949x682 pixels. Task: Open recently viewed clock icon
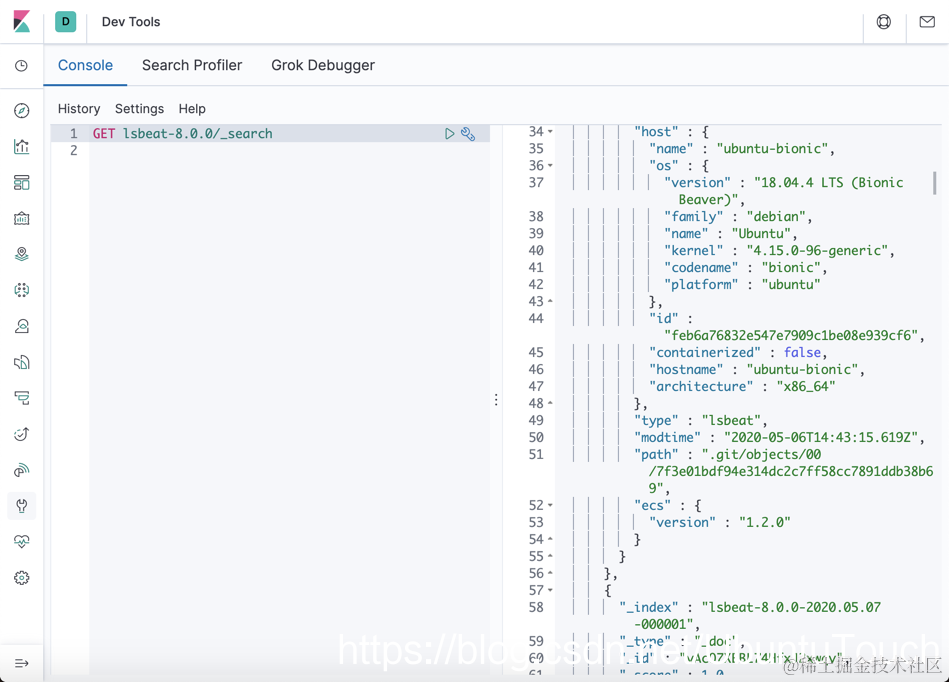[x=21, y=65]
